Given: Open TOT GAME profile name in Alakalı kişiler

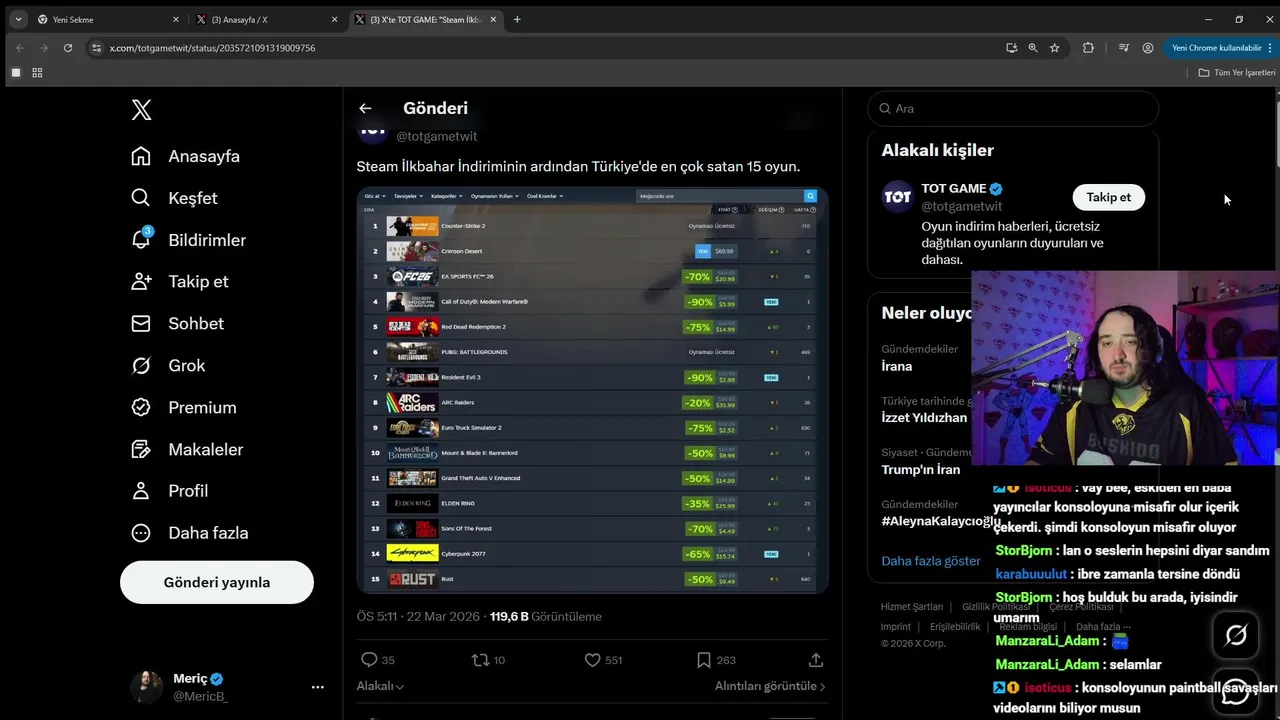Looking at the screenshot, I should (x=954, y=189).
